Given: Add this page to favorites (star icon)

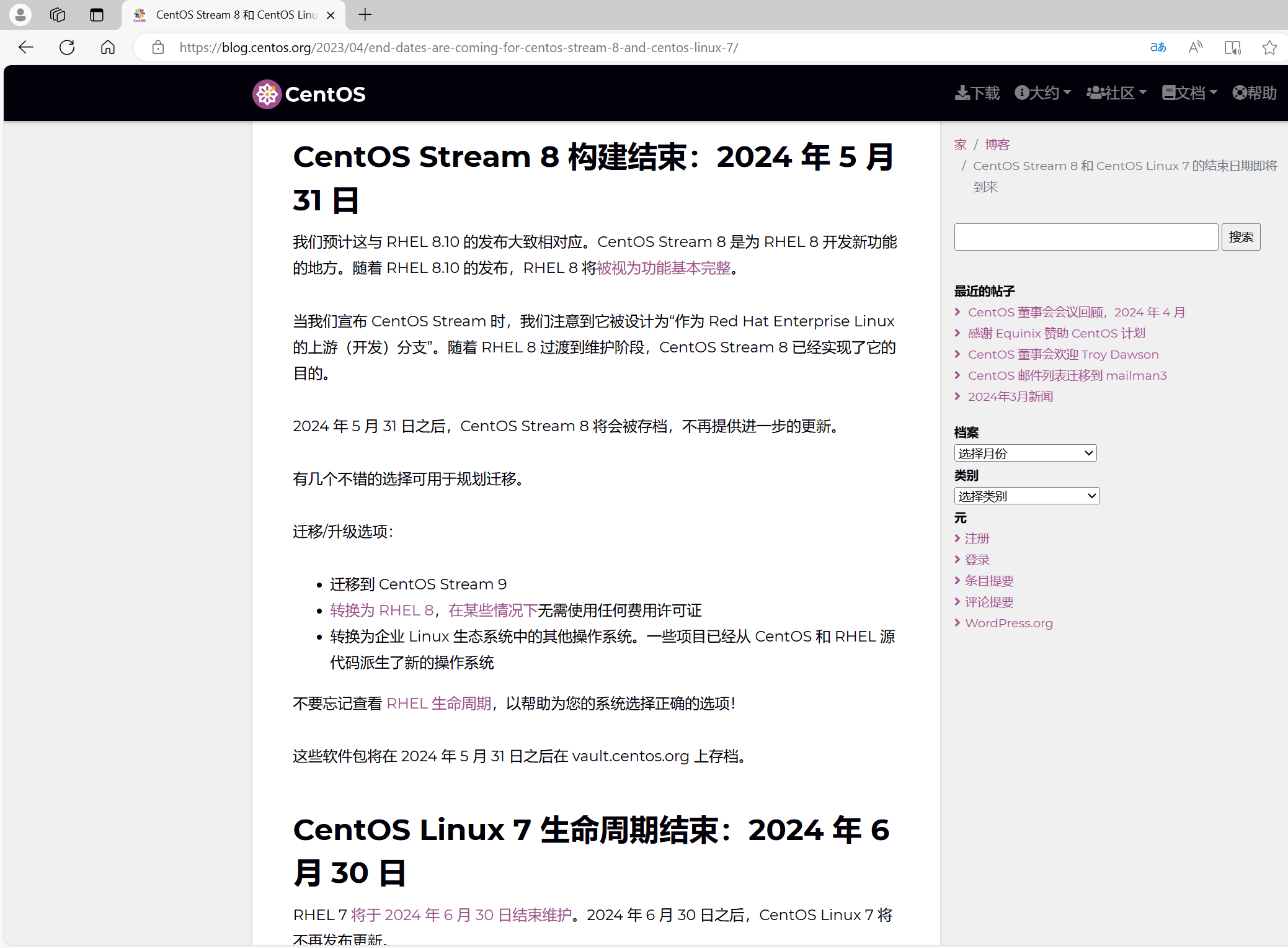Looking at the screenshot, I should 1269,47.
